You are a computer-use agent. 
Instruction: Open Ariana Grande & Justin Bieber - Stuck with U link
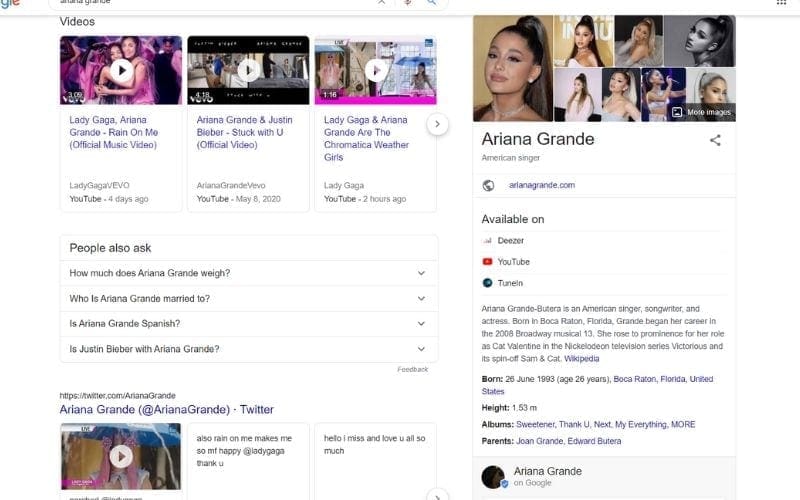pyautogui.click(x=244, y=132)
